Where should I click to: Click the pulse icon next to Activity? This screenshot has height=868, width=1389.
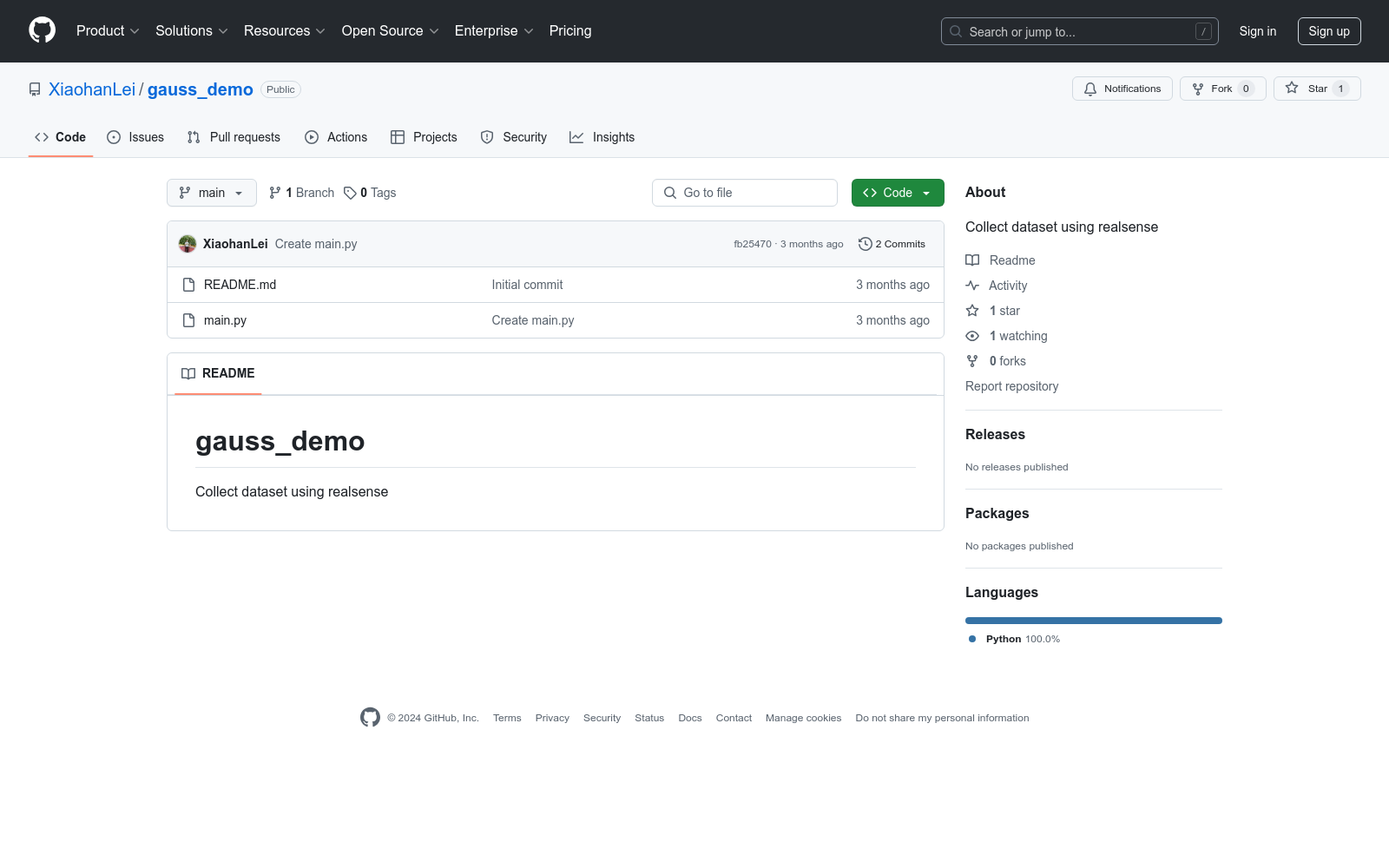coord(972,286)
